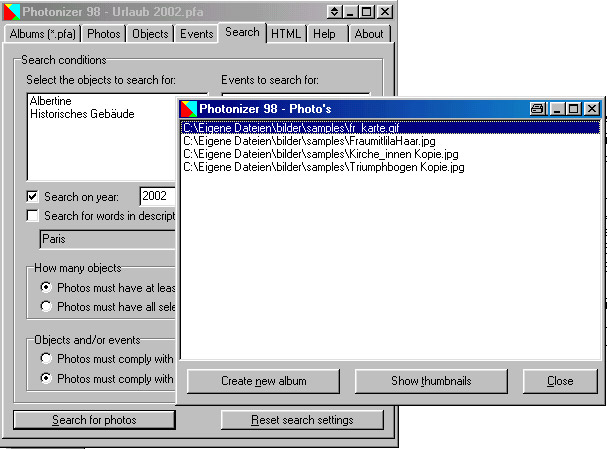
Task: Select the Search tab
Action: (242, 32)
